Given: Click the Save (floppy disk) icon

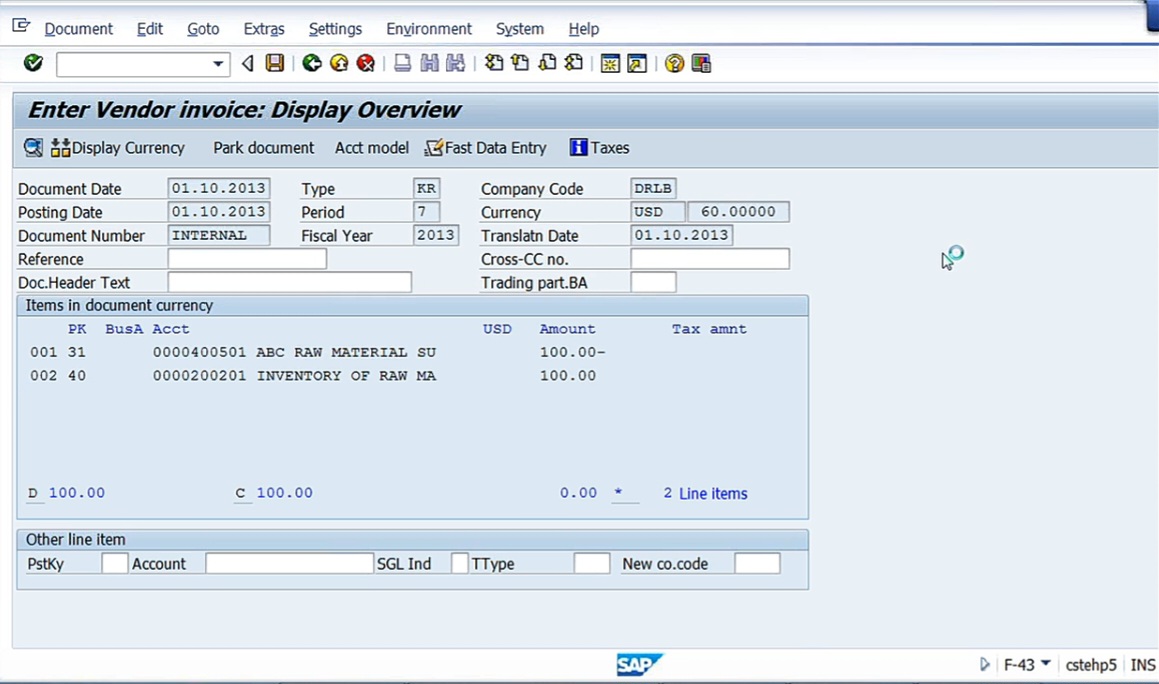Looking at the screenshot, I should (275, 64).
